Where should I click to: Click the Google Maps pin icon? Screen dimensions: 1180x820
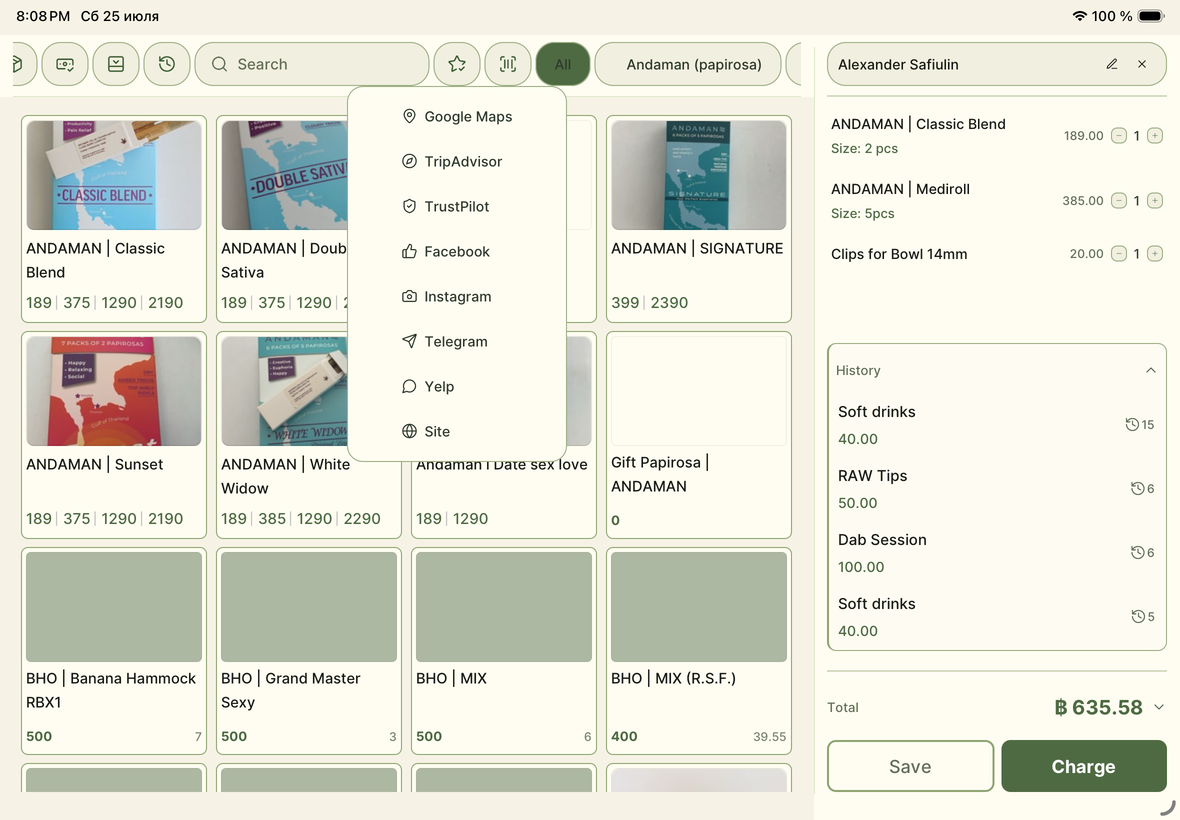pyautogui.click(x=409, y=117)
